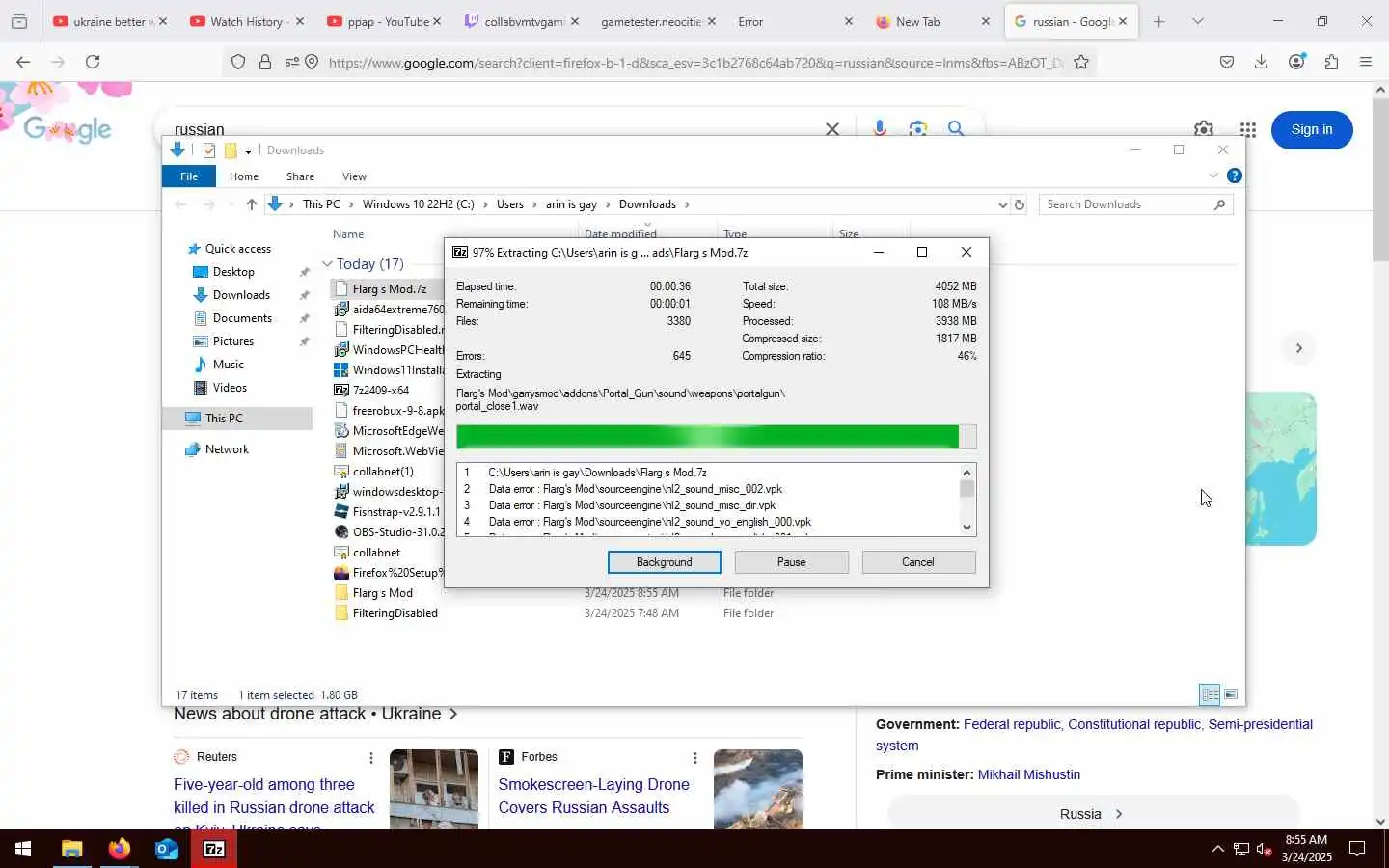Clear the Google search box
1389x868 pixels.
pos(832,128)
